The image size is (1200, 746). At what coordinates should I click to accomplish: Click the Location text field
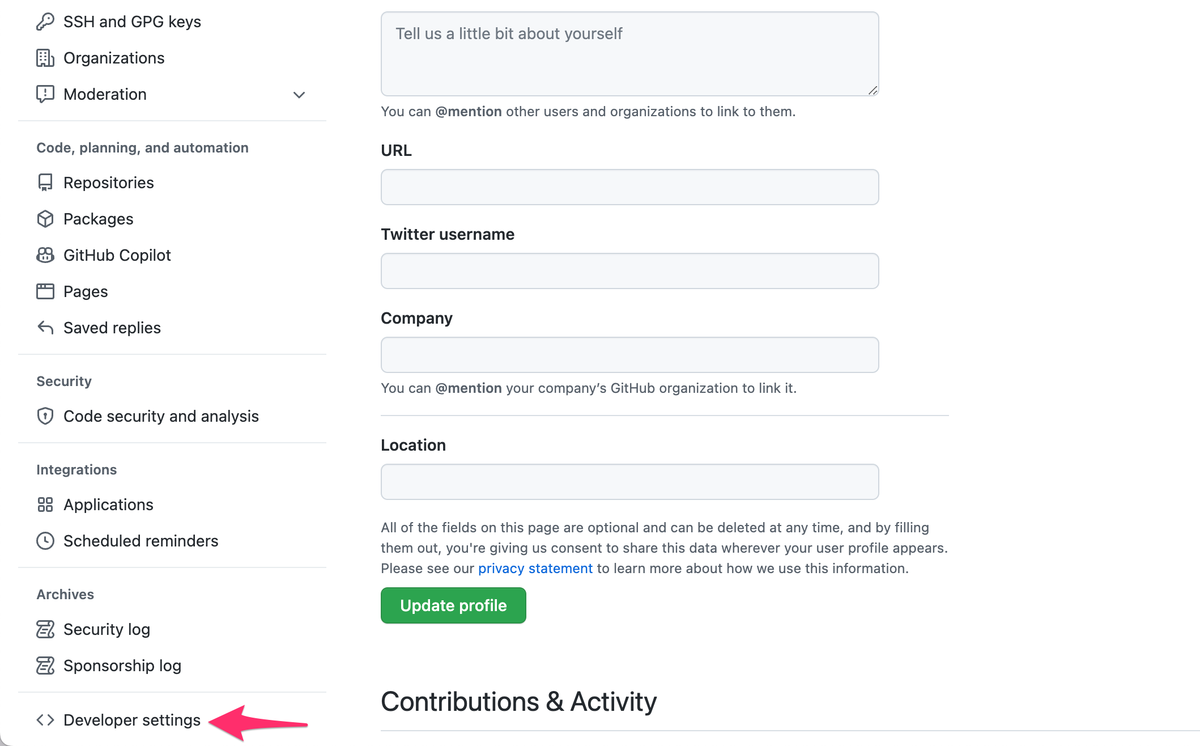point(629,482)
